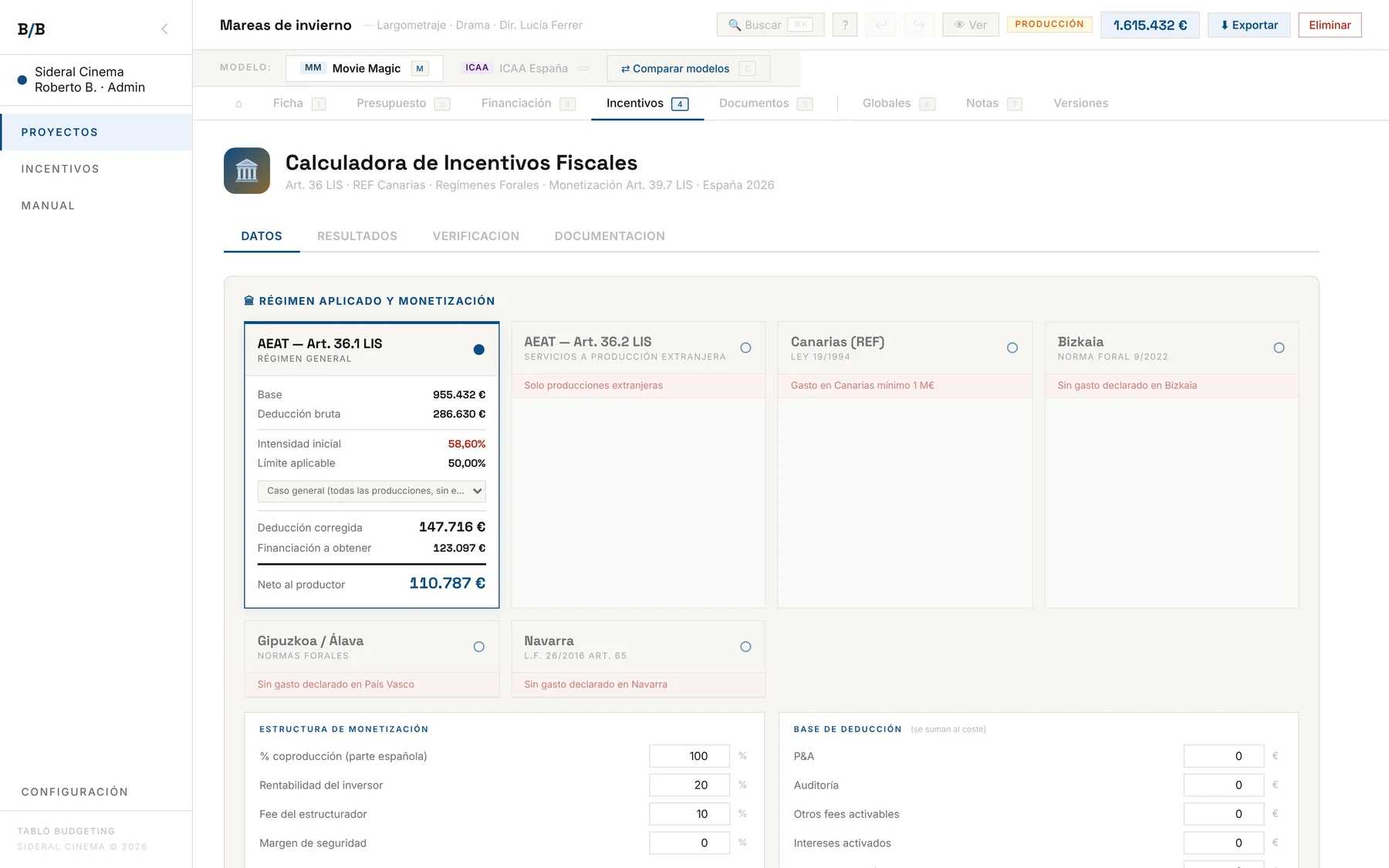Edit Fee del estructurador field
Image resolution: width=1389 pixels, height=868 pixels.
point(689,814)
